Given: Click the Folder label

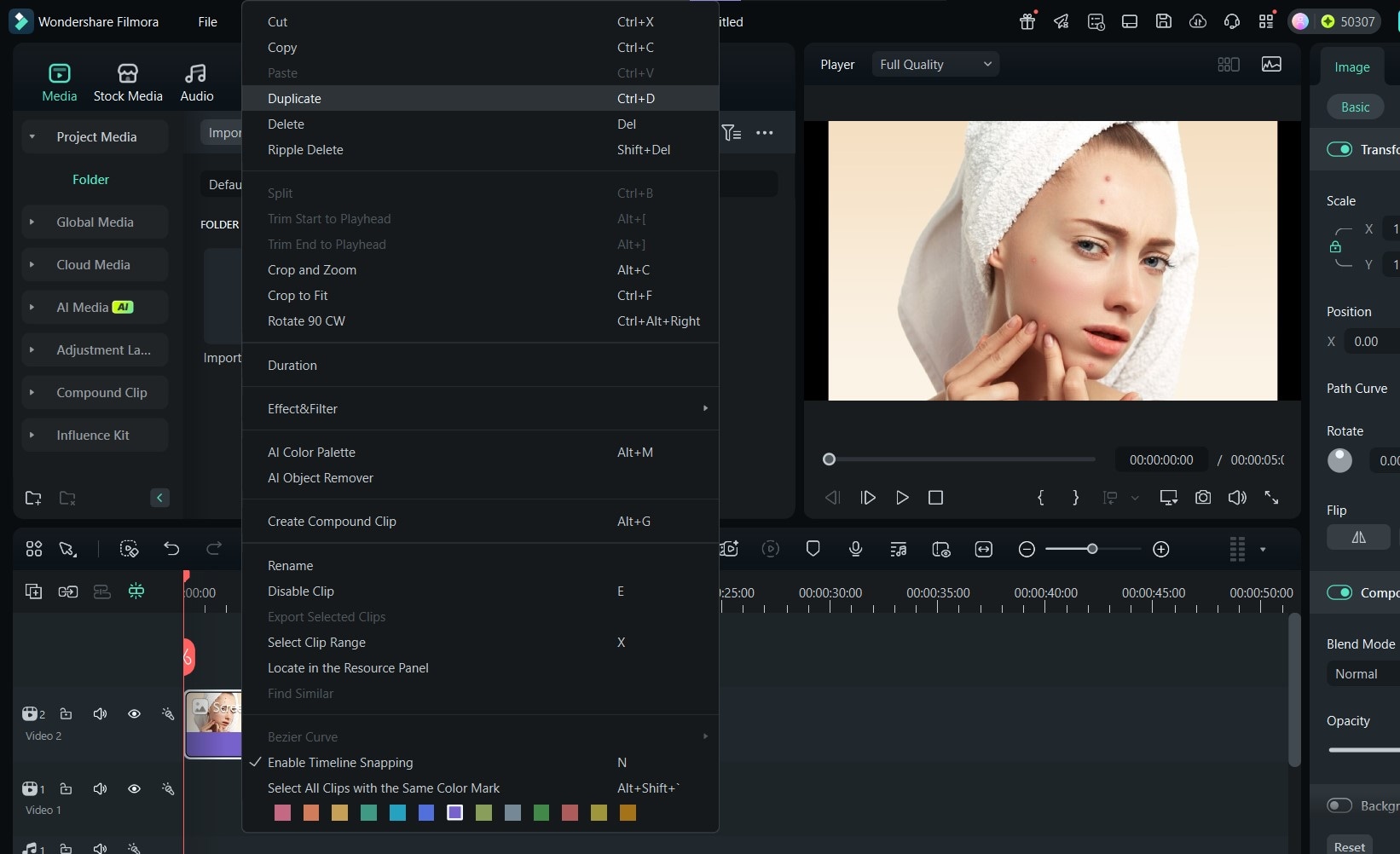Looking at the screenshot, I should [x=90, y=179].
